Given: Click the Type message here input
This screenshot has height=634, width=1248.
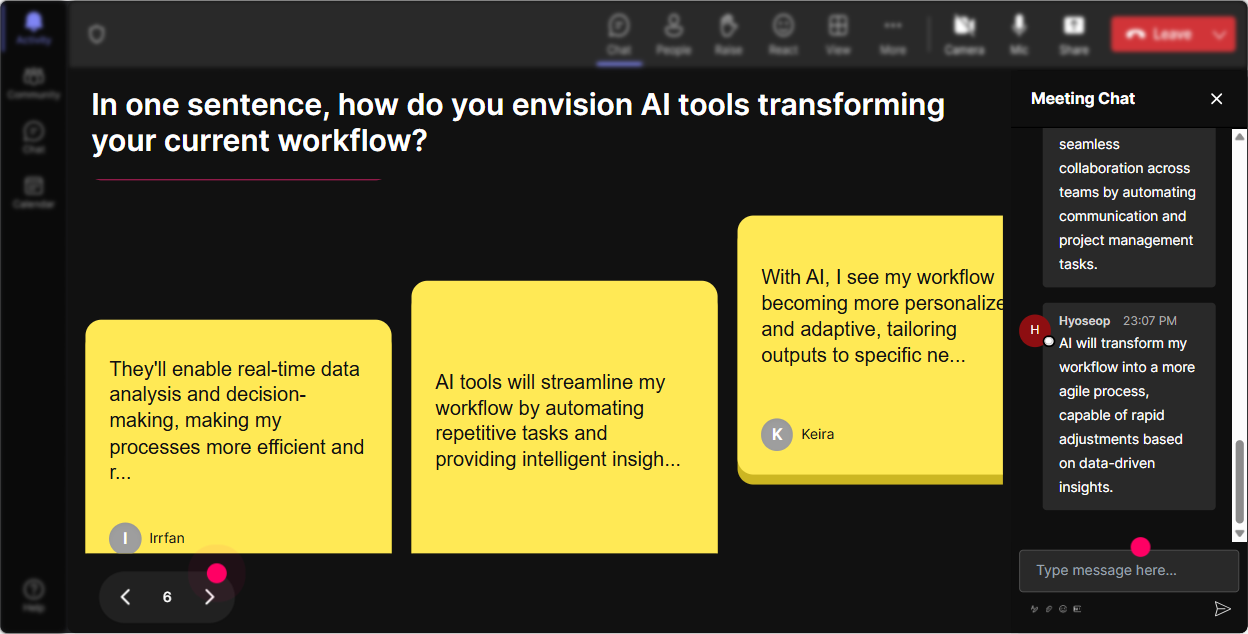Looking at the screenshot, I should point(1128,570).
